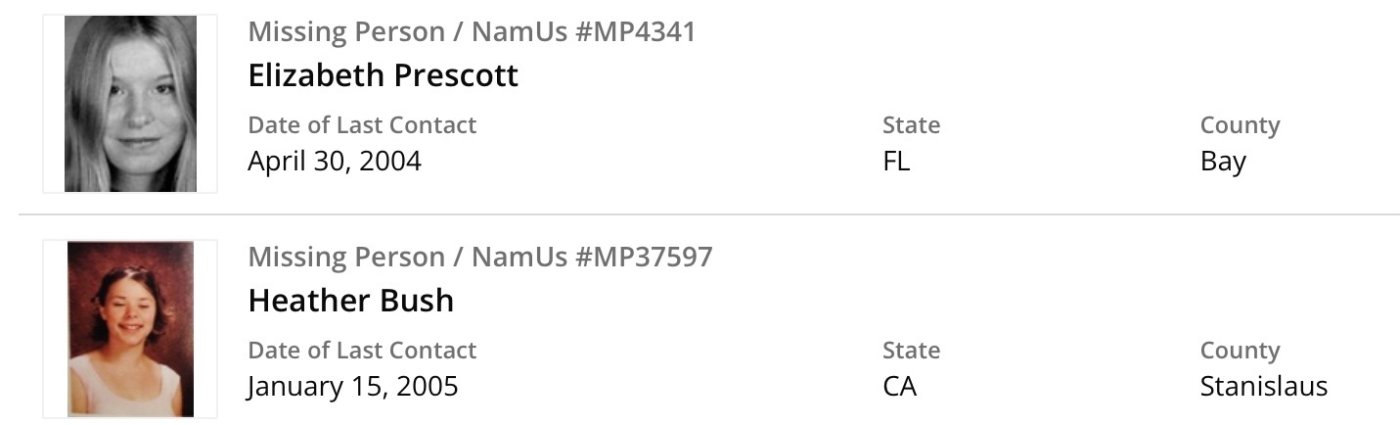Click the County label above Stanislaus
The width and height of the screenshot is (1400, 425).
pyautogui.click(x=1240, y=350)
